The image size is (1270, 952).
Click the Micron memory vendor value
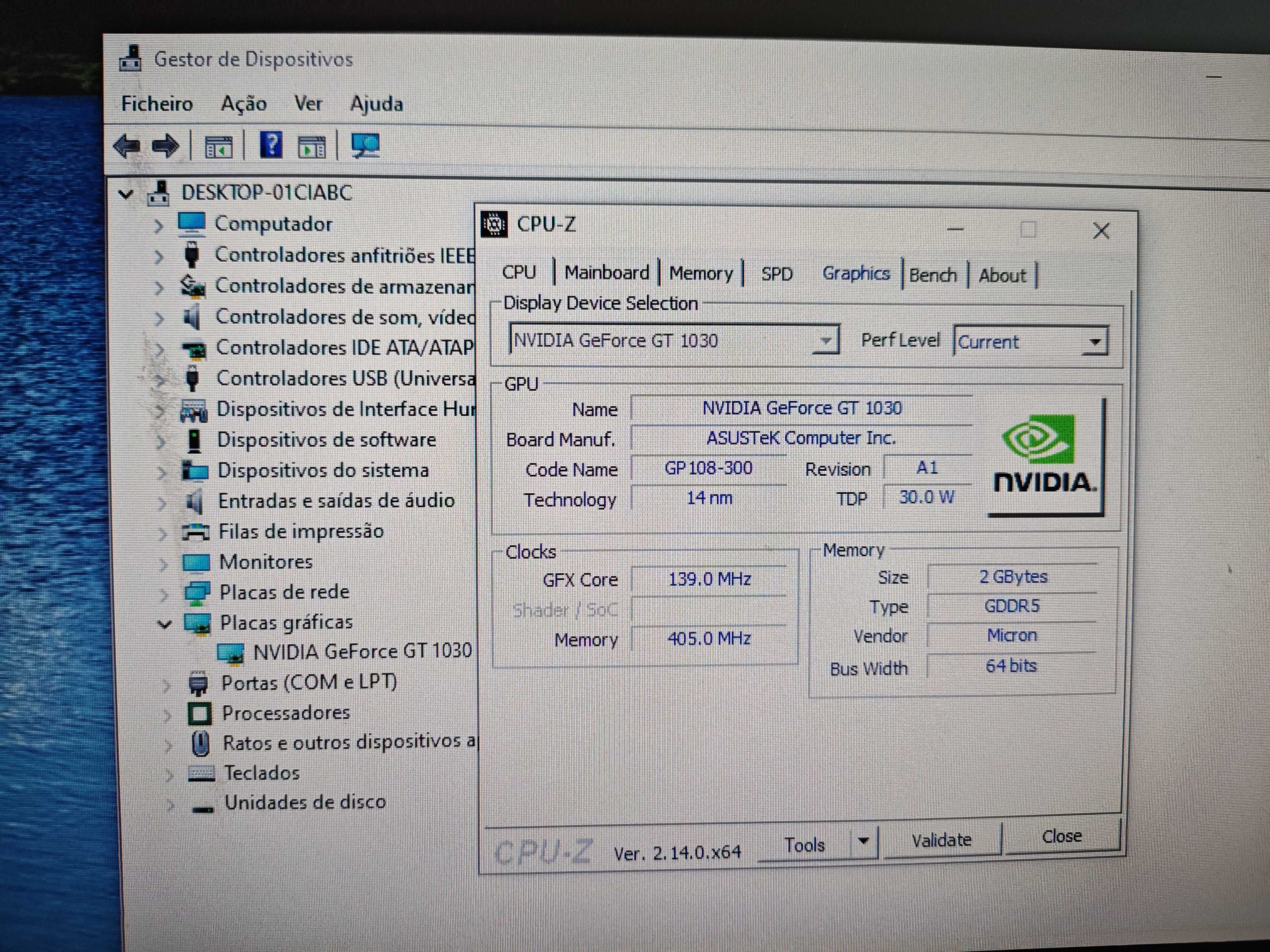(1012, 636)
